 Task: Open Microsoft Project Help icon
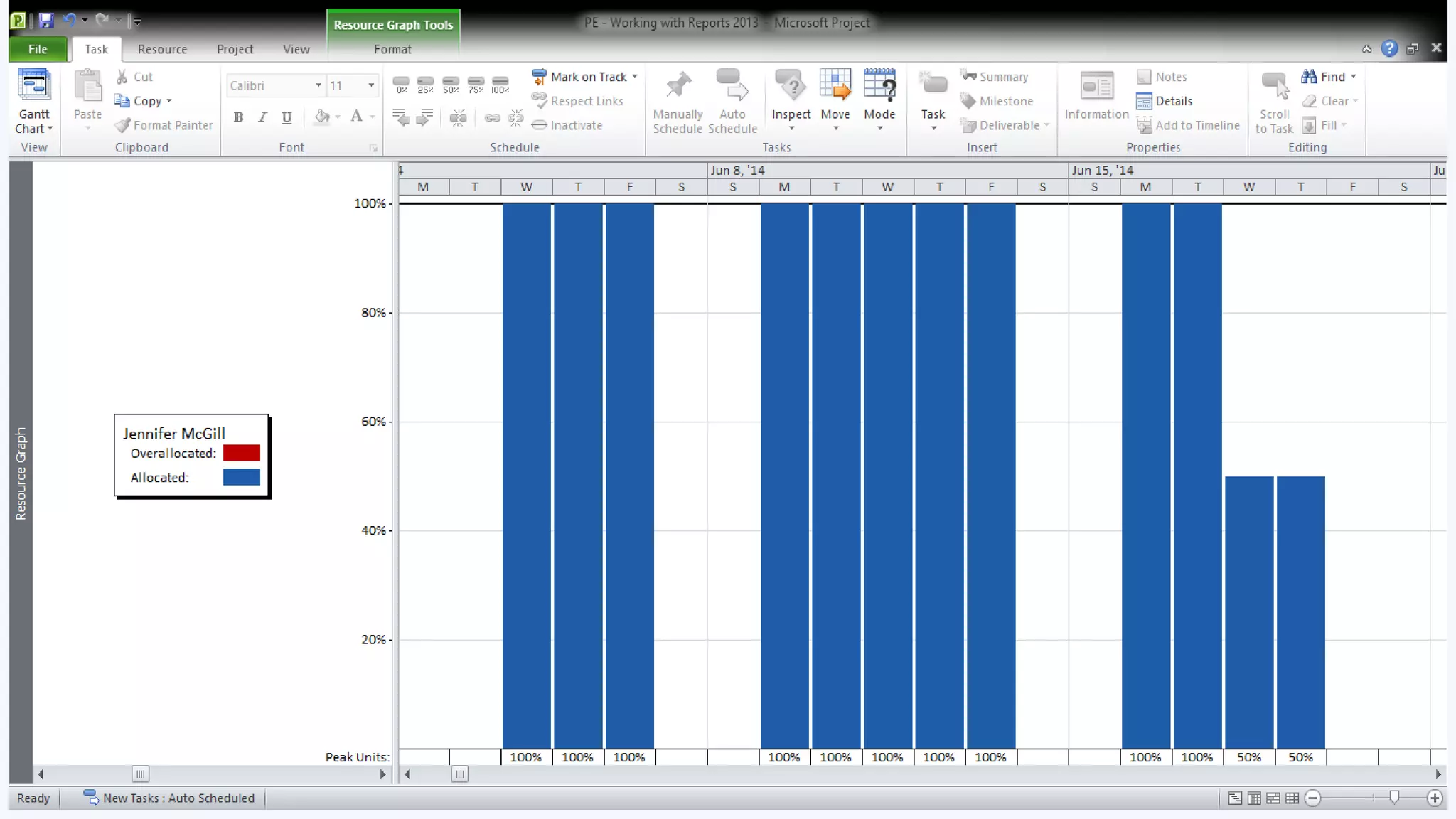(x=1389, y=48)
